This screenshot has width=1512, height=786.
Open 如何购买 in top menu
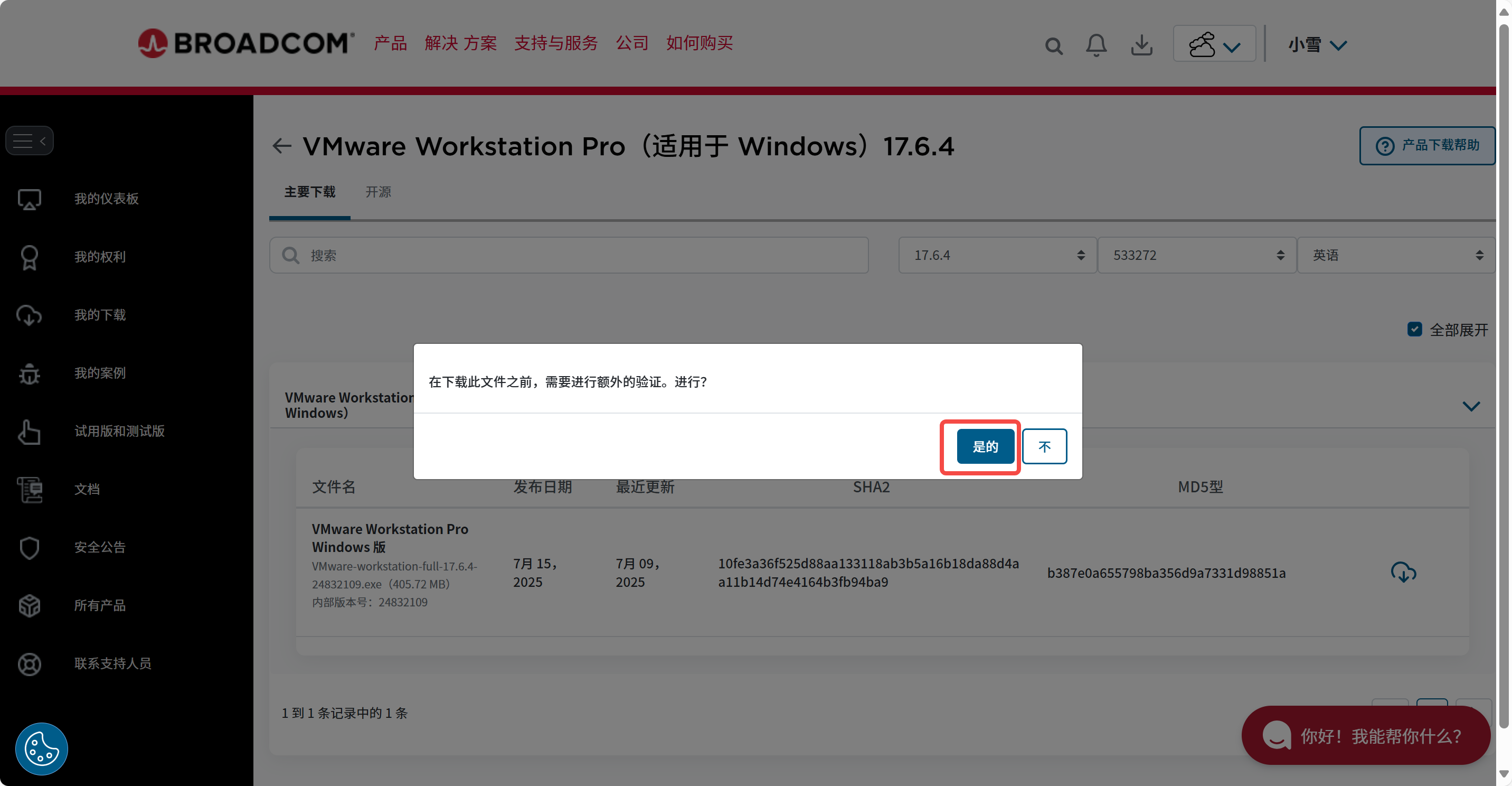(x=699, y=43)
